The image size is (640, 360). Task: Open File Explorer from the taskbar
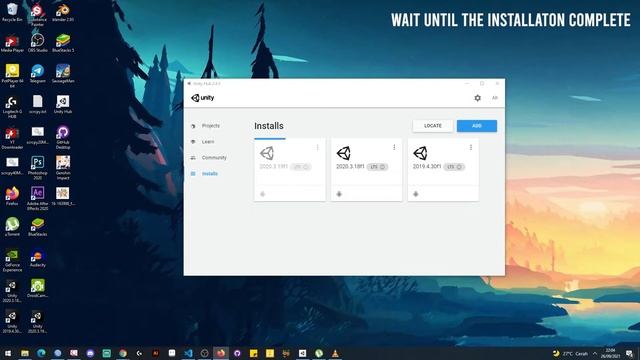(x=24, y=353)
